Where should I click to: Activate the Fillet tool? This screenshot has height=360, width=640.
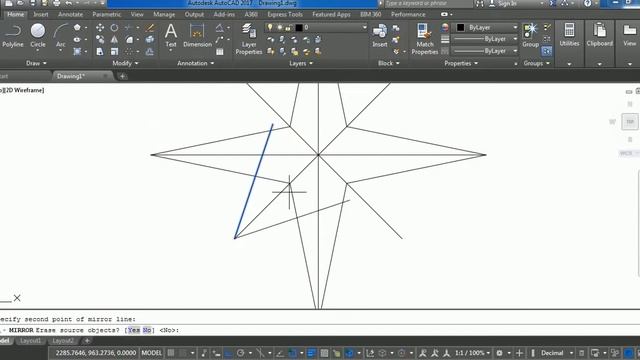(129, 40)
